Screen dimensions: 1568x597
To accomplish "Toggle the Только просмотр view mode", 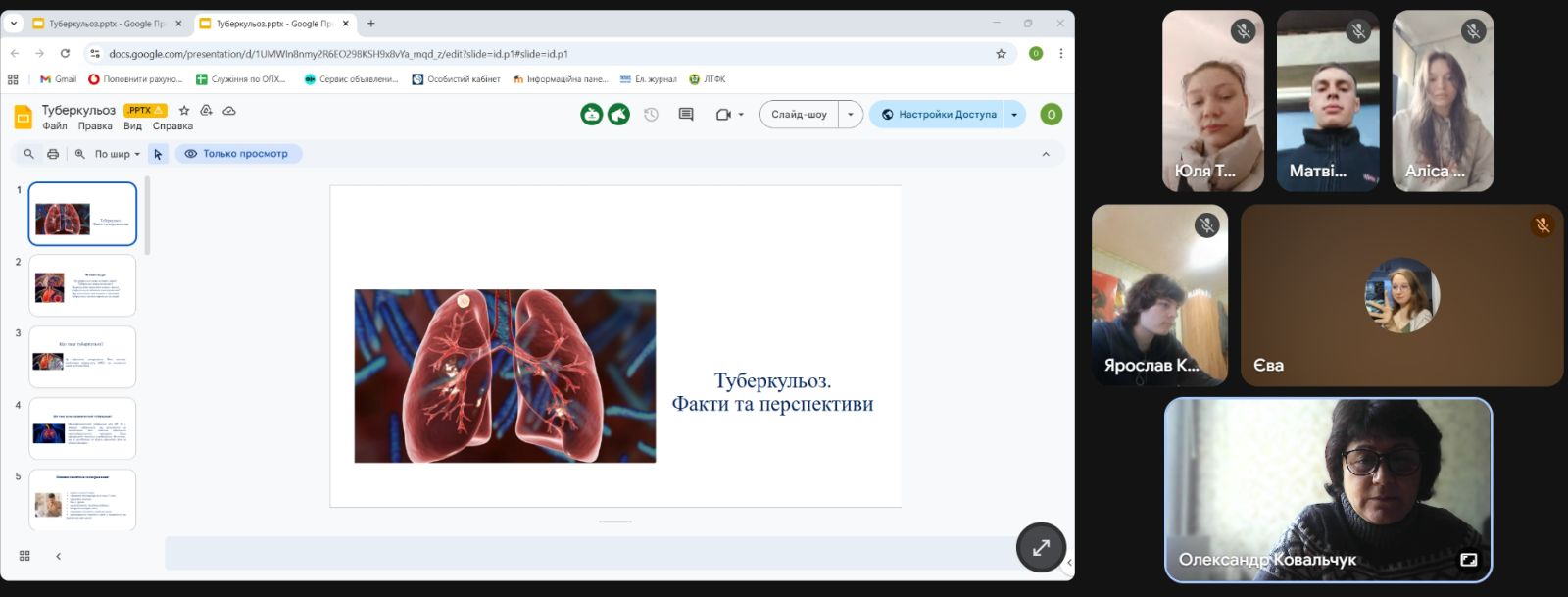I will (x=238, y=154).
